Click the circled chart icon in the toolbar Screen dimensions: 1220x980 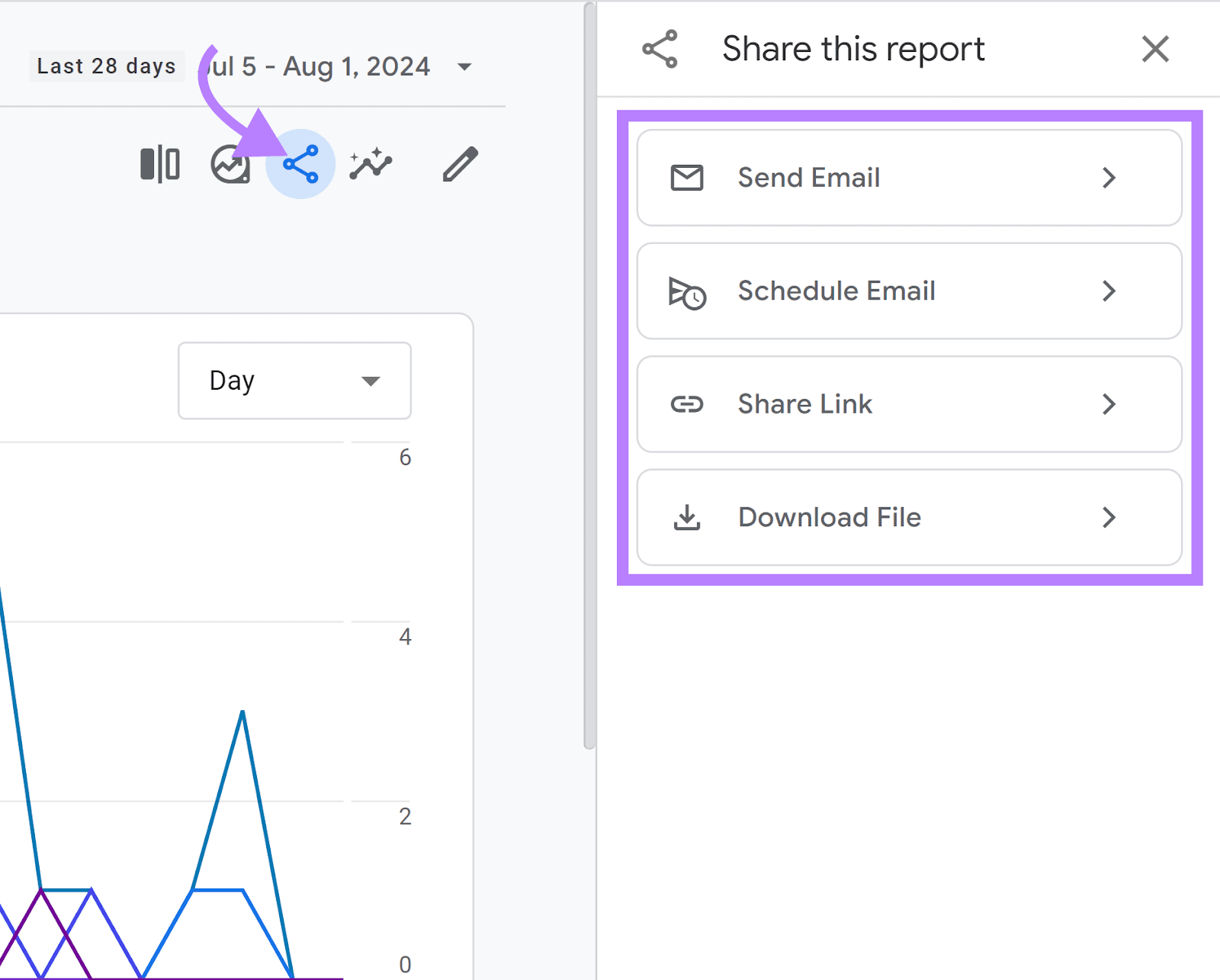229,162
